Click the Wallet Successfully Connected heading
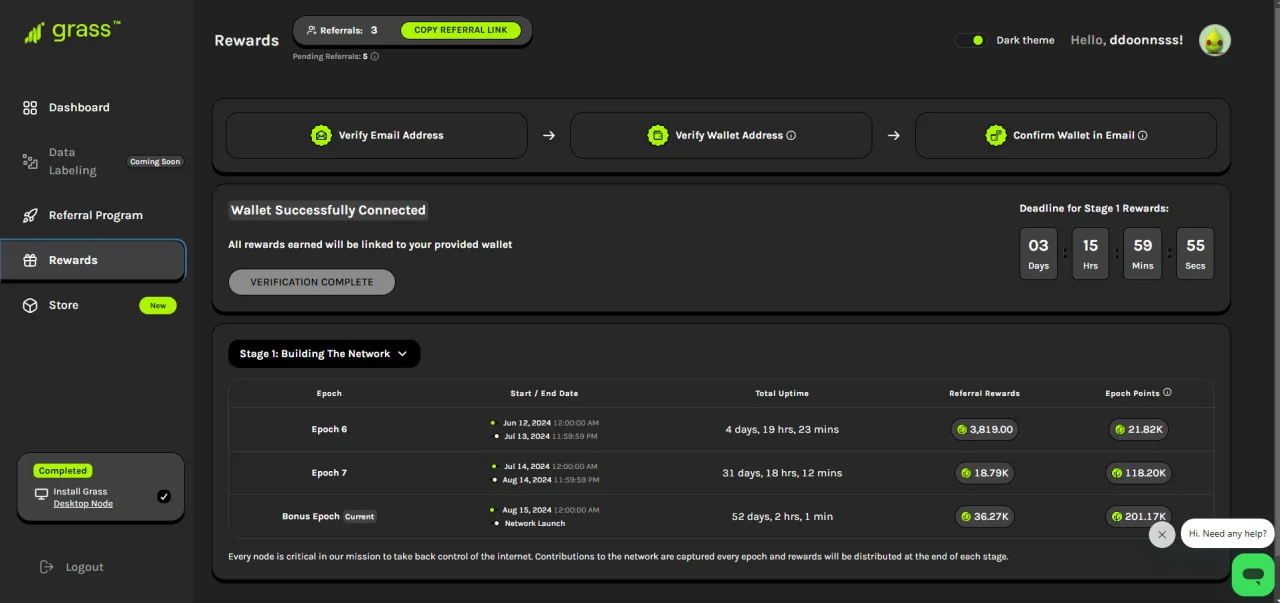This screenshot has width=1280, height=603. [x=328, y=210]
